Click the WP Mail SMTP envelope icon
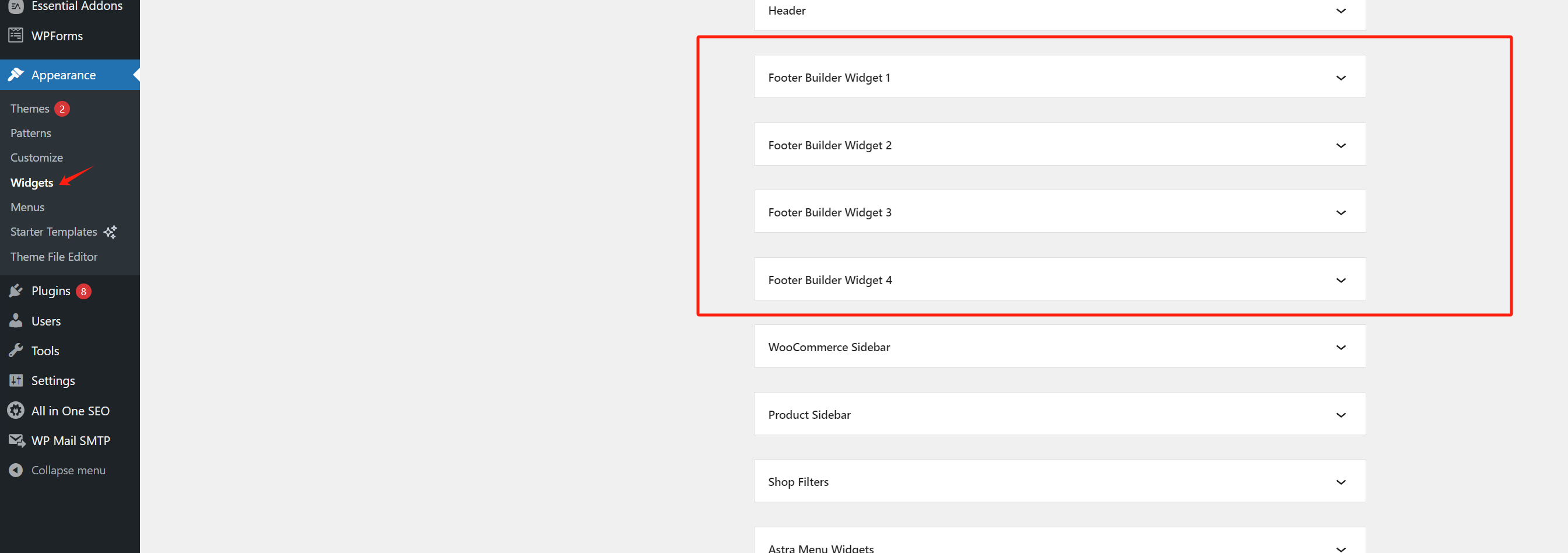1568x553 pixels. click(16, 440)
